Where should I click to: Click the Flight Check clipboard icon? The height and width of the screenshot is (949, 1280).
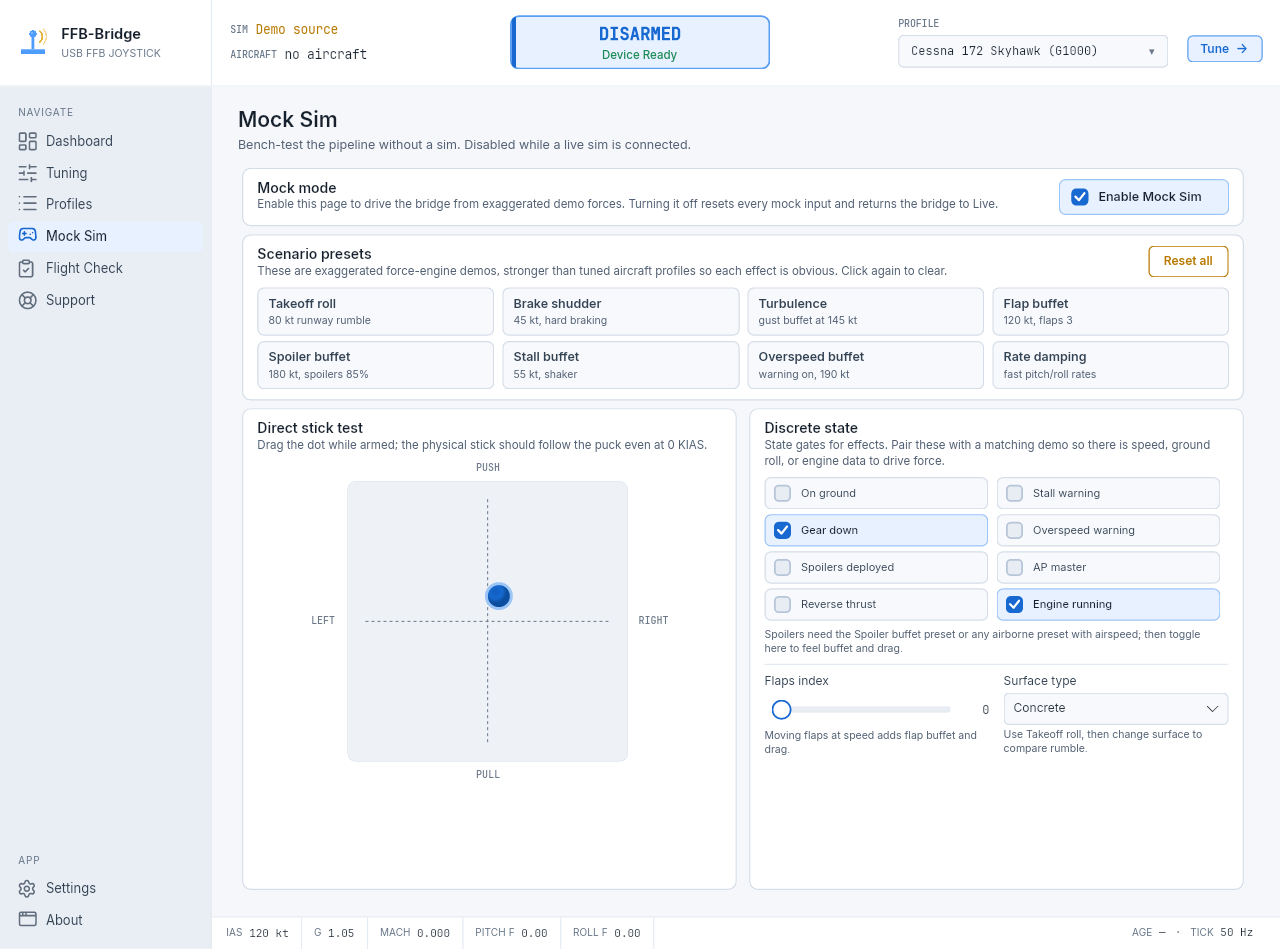[x=27, y=268]
